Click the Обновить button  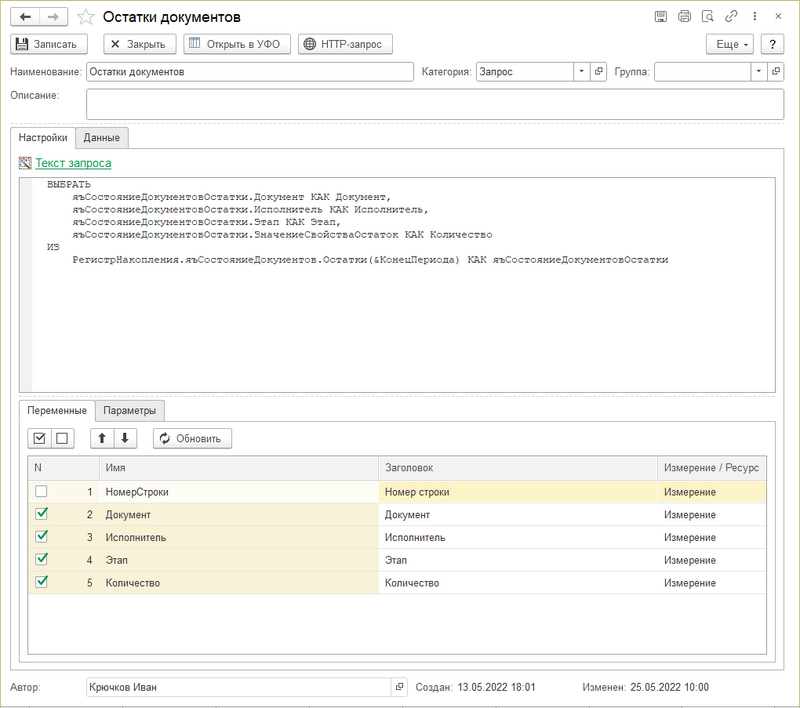pyautogui.click(x=193, y=438)
